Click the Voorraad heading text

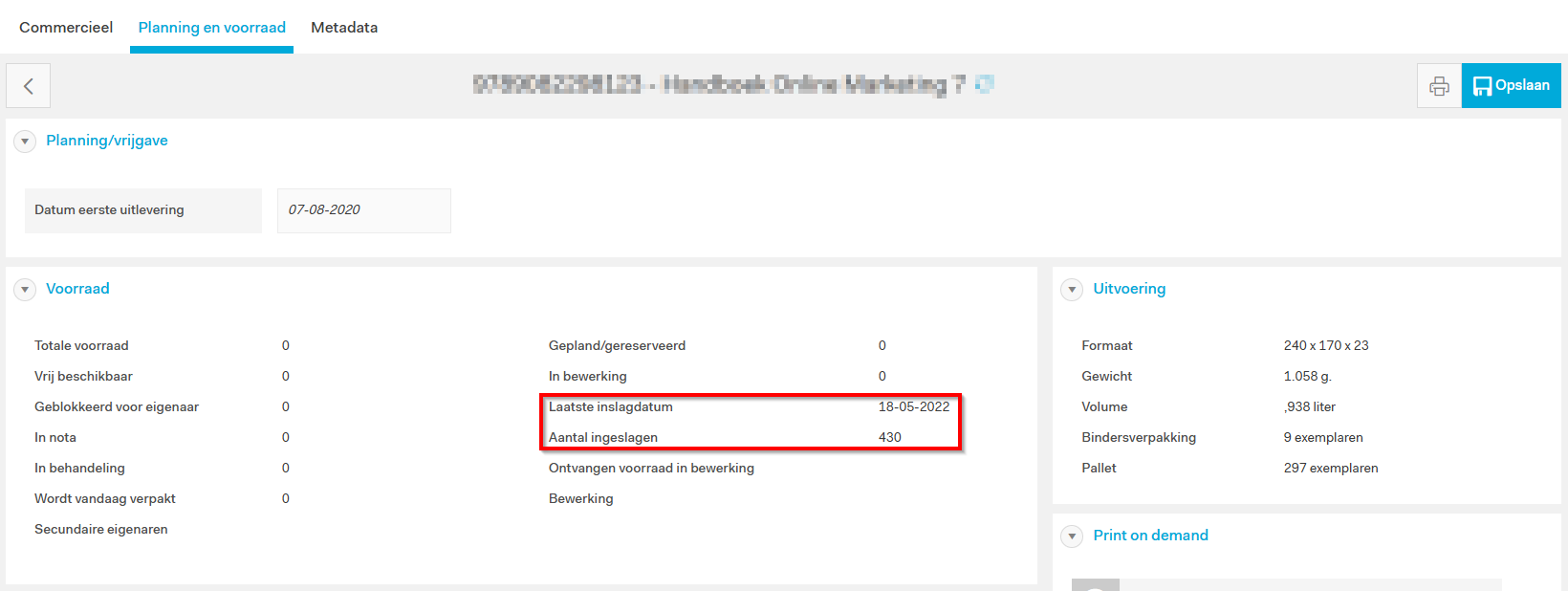point(77,289)
